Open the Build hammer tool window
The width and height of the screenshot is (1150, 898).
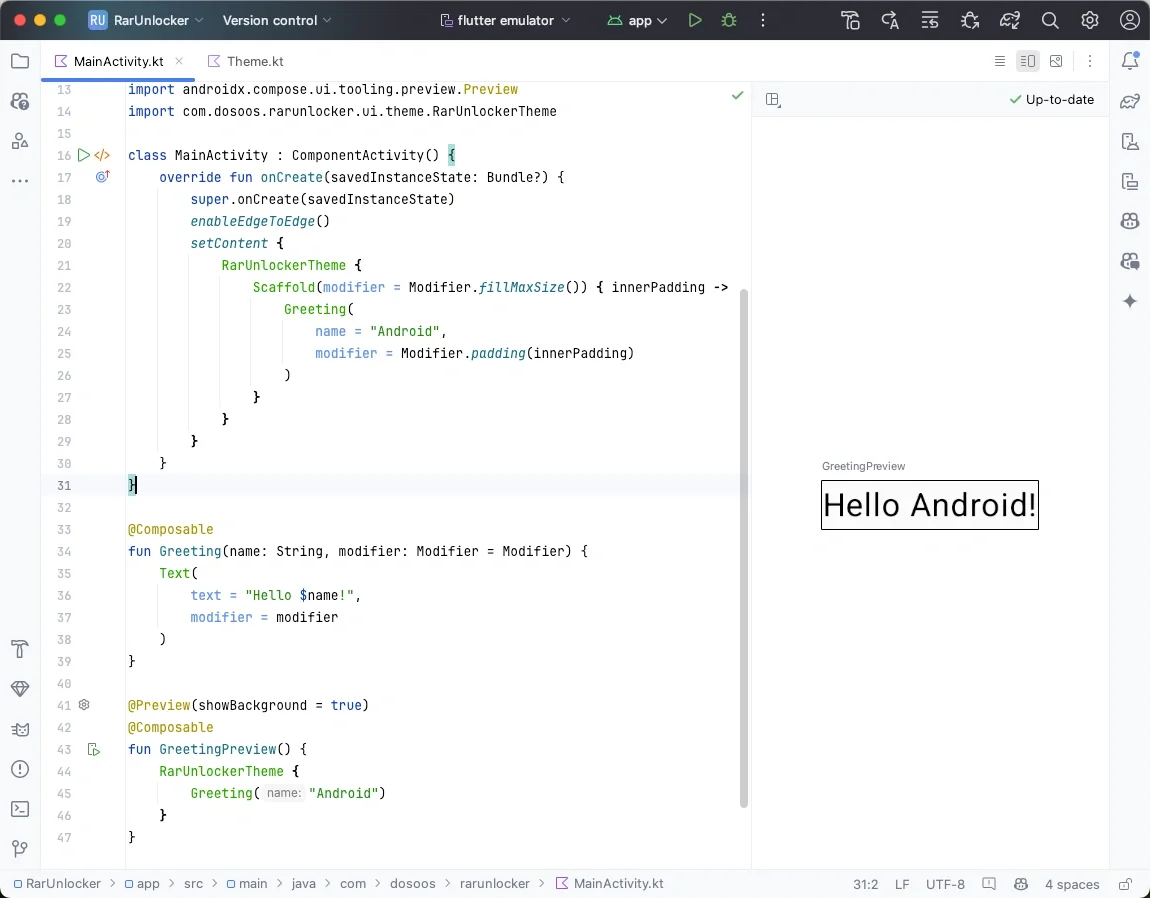20,649
